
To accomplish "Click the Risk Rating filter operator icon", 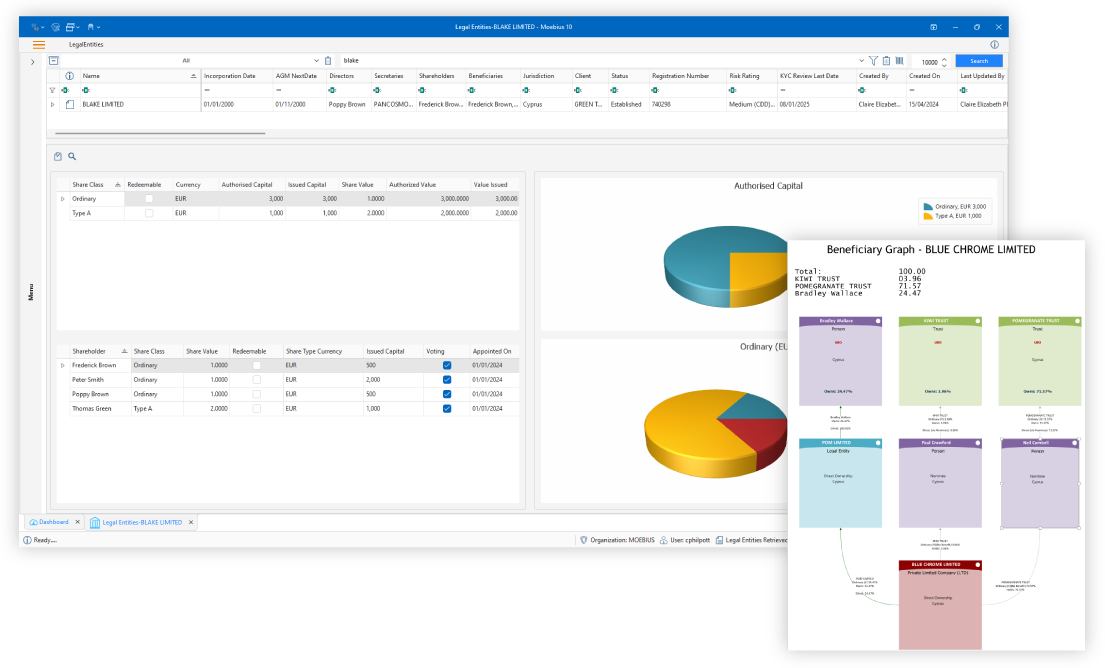I will (x=733, y=90).
